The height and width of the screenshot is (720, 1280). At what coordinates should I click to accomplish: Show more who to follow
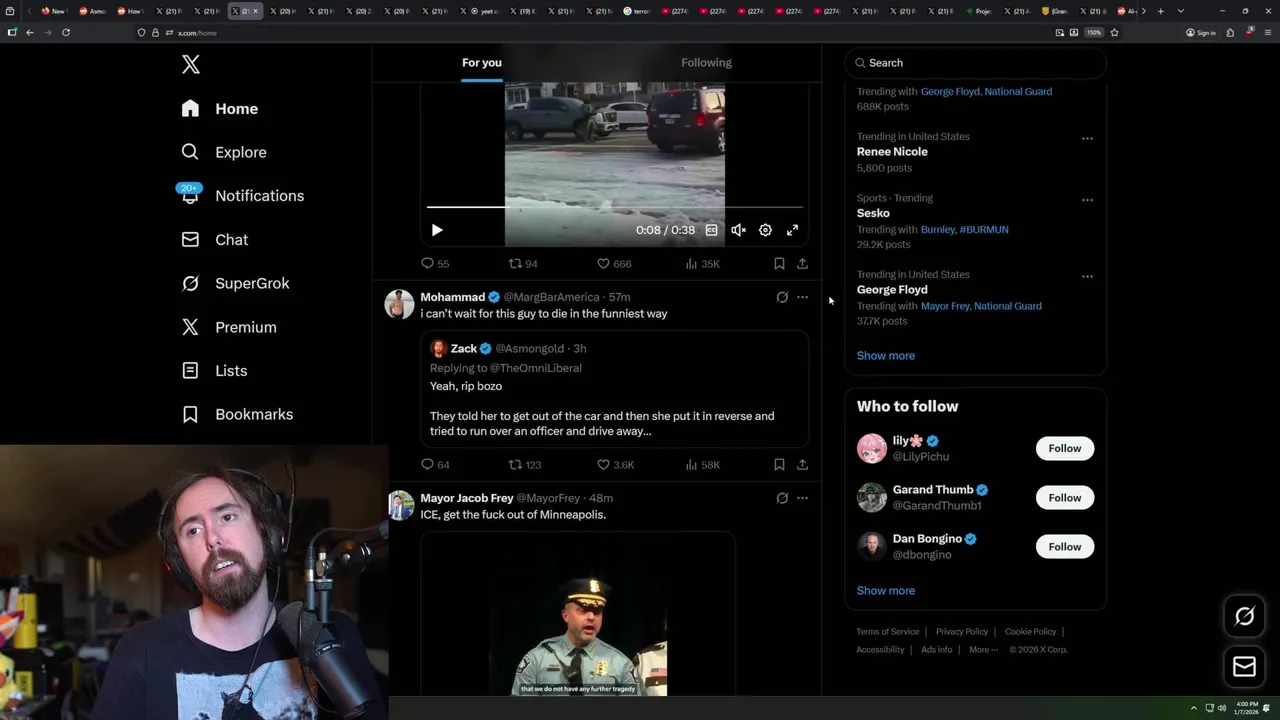coord(886,591)
